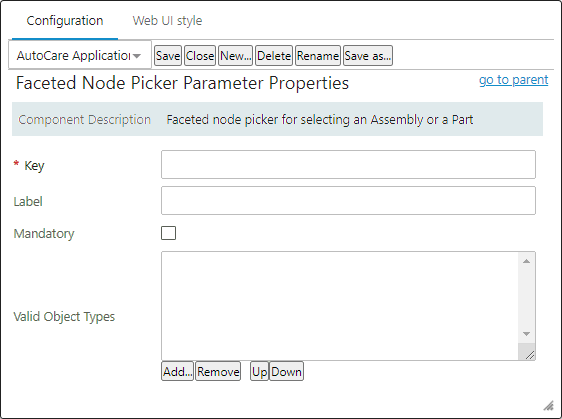Click the Save as... button
The height and width of the screenshot is (419, 562).
click(368, 56)
